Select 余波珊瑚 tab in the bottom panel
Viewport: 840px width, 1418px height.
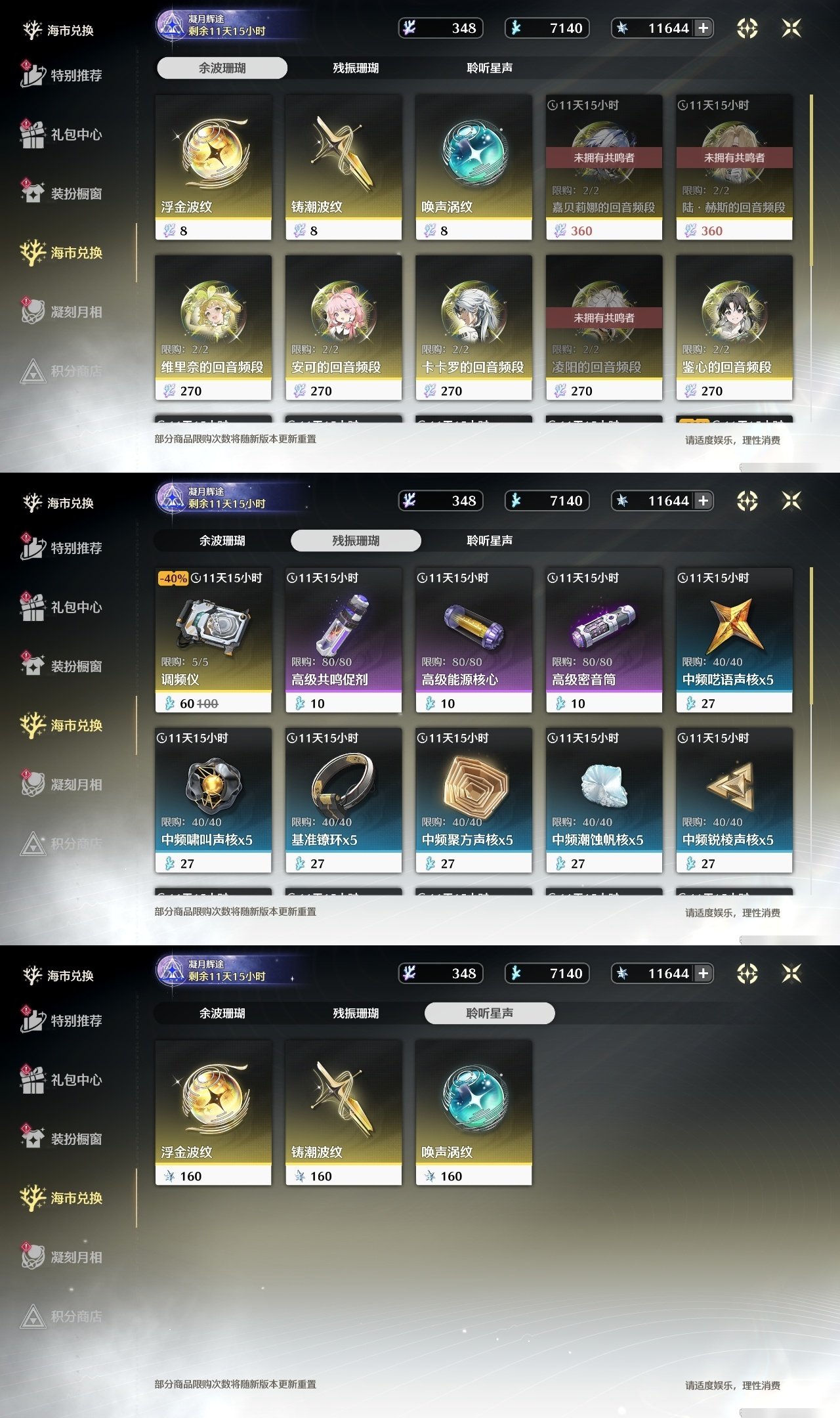click(x=222, y=1013)
